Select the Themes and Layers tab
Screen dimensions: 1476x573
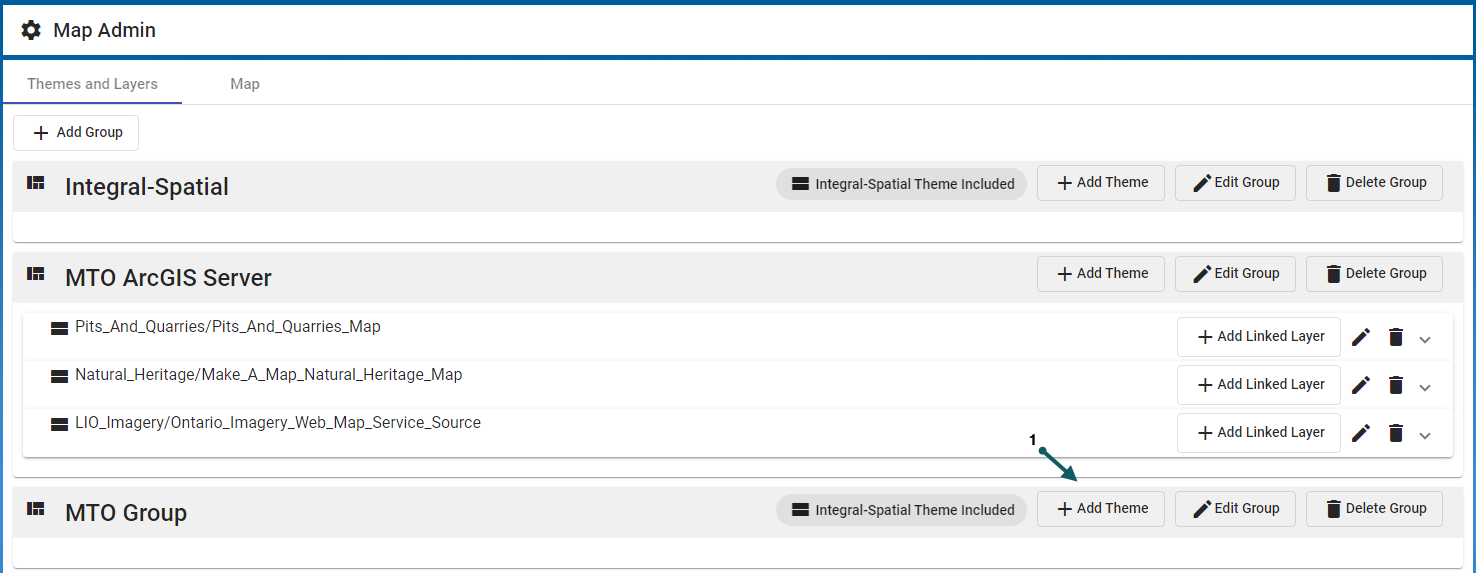[92, 84]
